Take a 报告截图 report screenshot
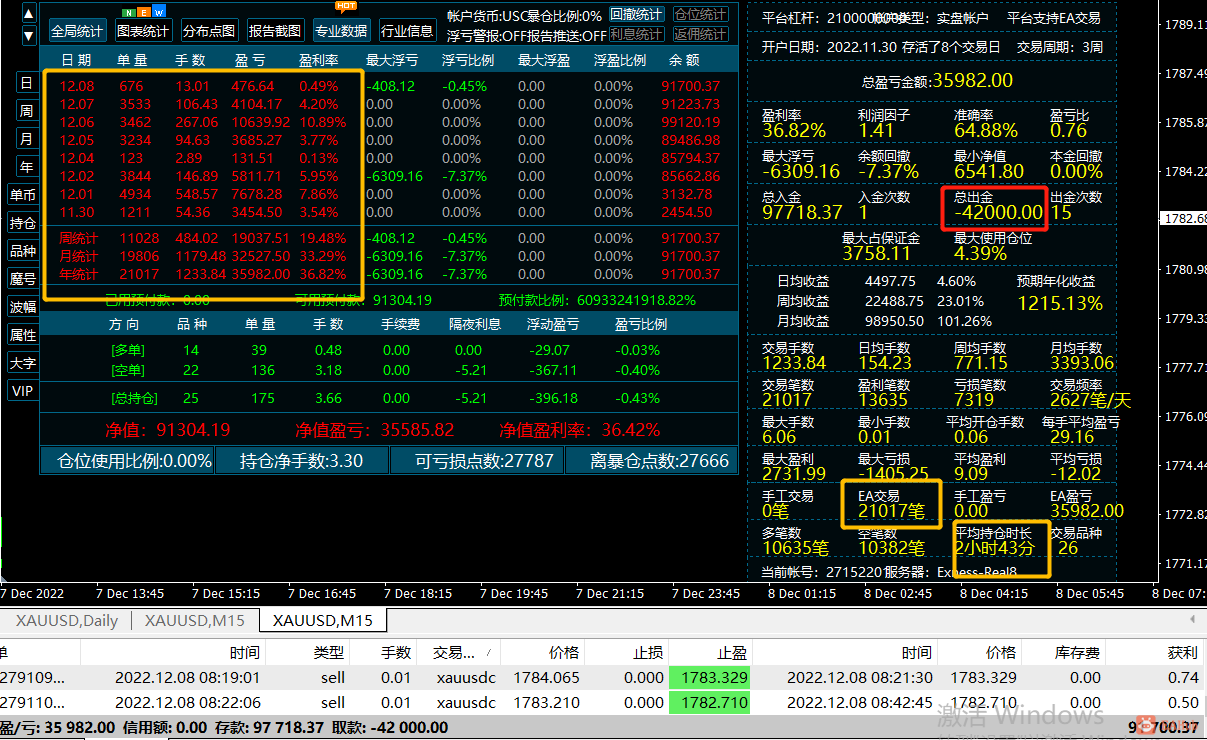The height and width of the screenshot is (740, 1207). [275, 31]
